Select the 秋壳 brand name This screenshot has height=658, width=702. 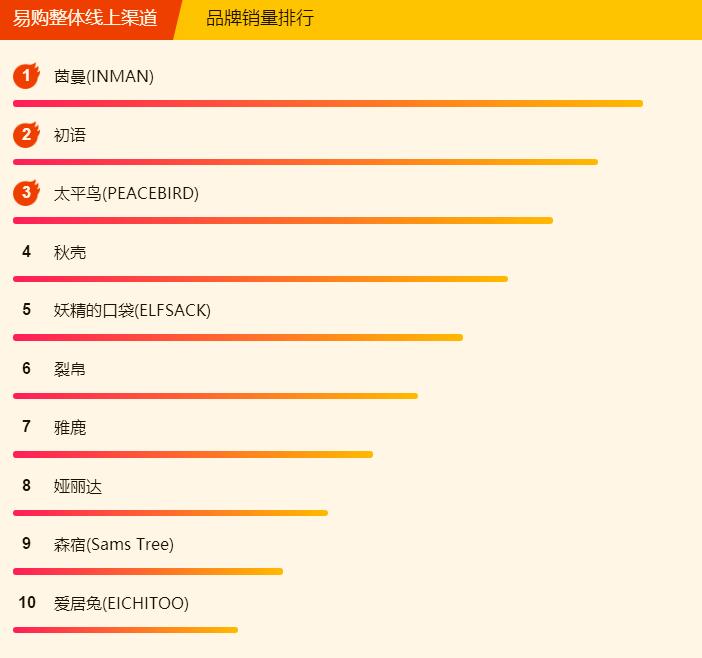[70, 252]
